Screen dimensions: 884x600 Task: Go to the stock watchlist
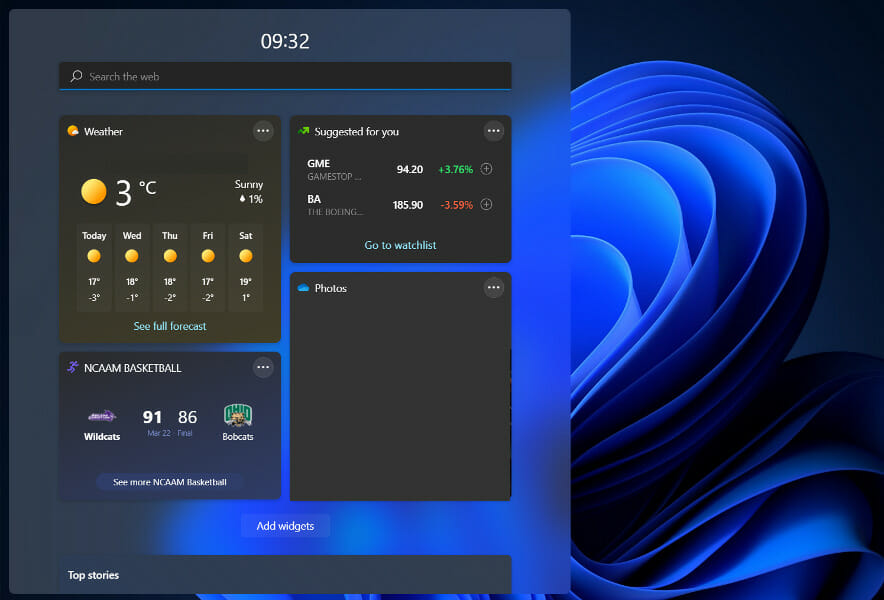click(400, 244)
